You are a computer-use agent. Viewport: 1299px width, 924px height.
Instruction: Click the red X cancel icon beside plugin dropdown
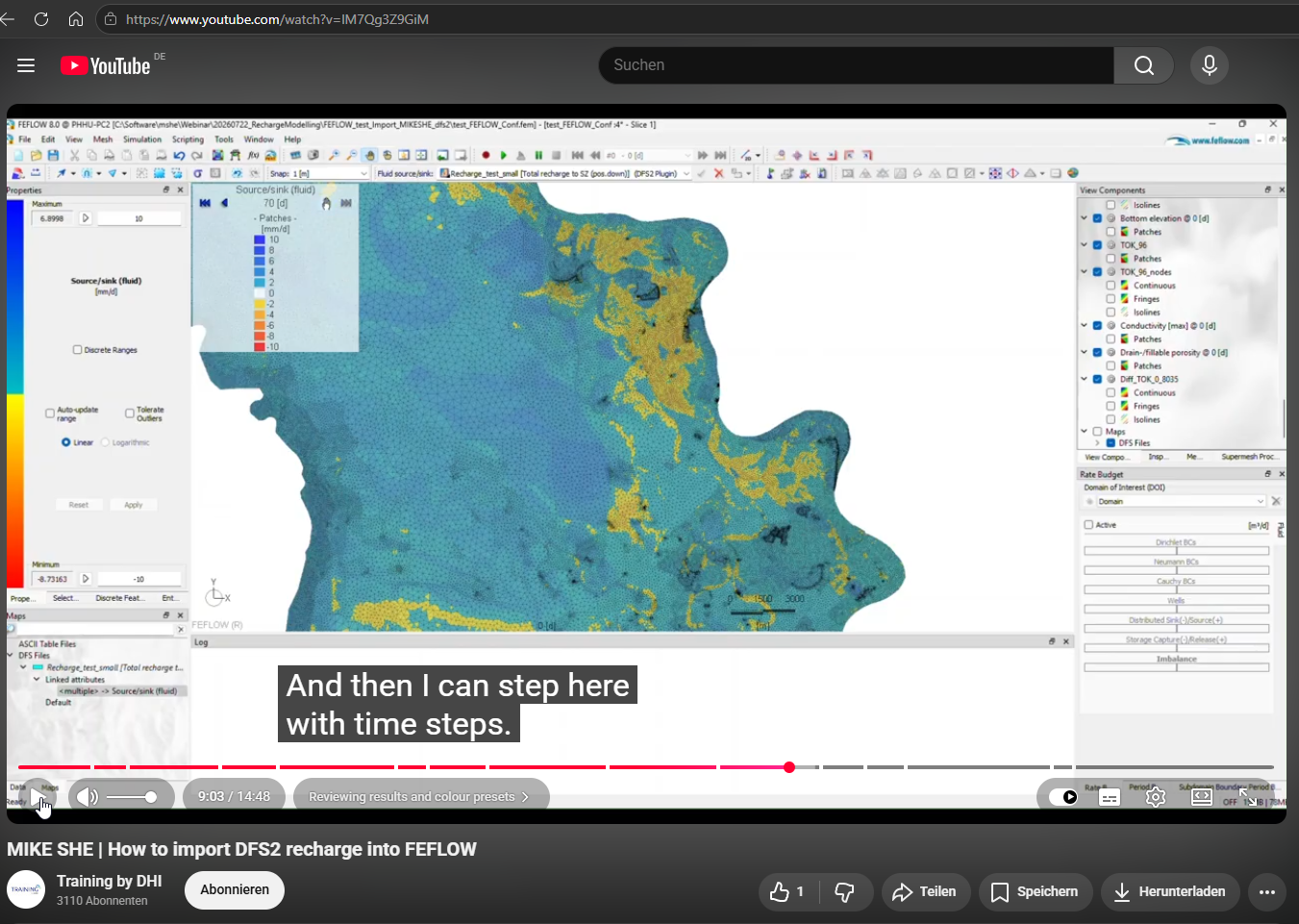[x=718, y=173]
